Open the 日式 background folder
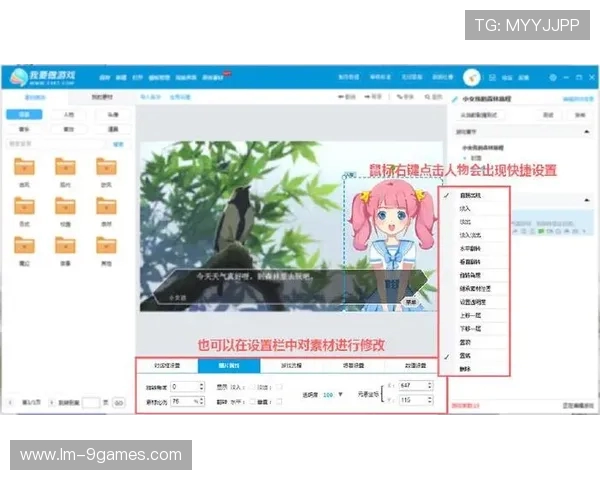This screenshot has height=480, width=600. pos(24,206)
